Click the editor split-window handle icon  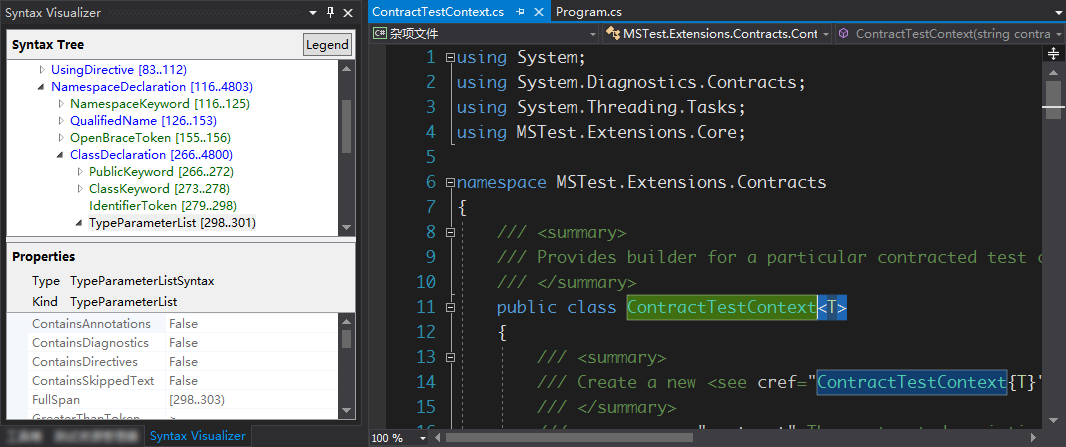[x=1053, y=55]
